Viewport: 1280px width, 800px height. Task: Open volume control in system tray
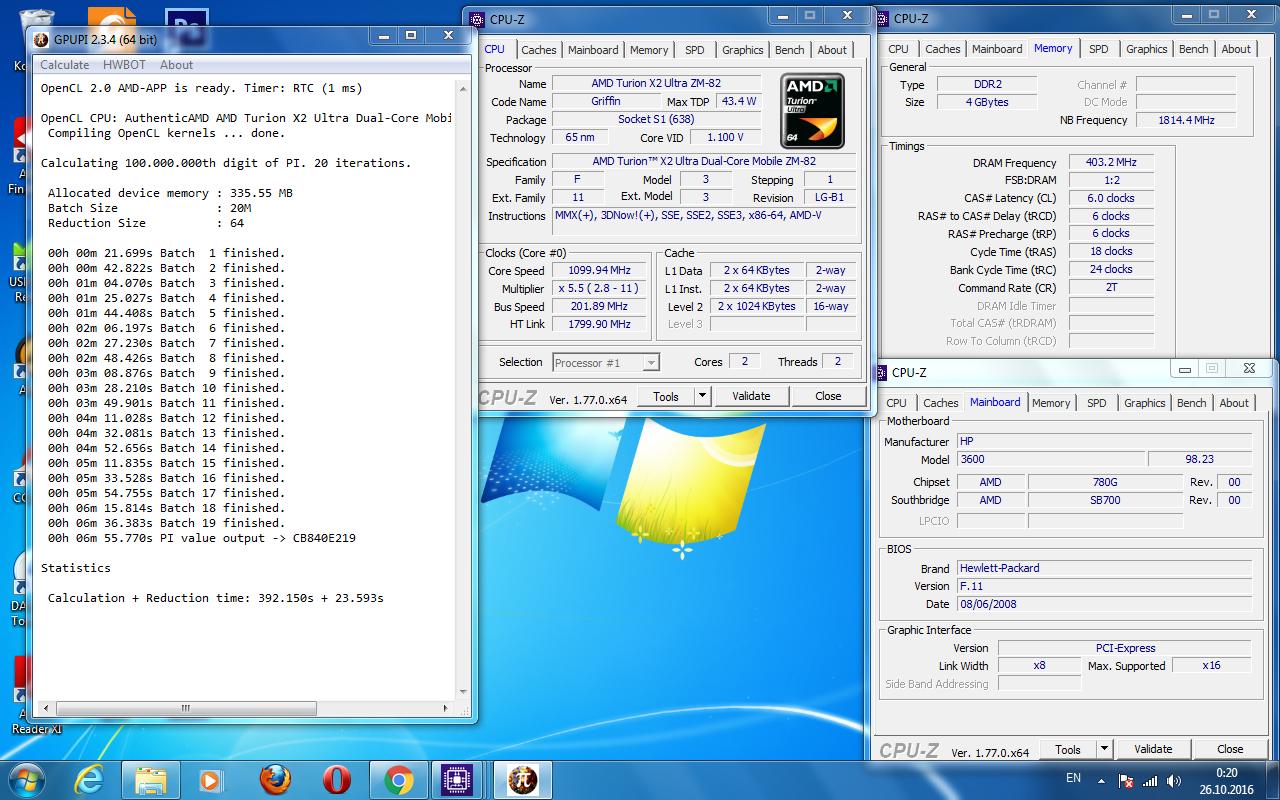coord(1174,781)
